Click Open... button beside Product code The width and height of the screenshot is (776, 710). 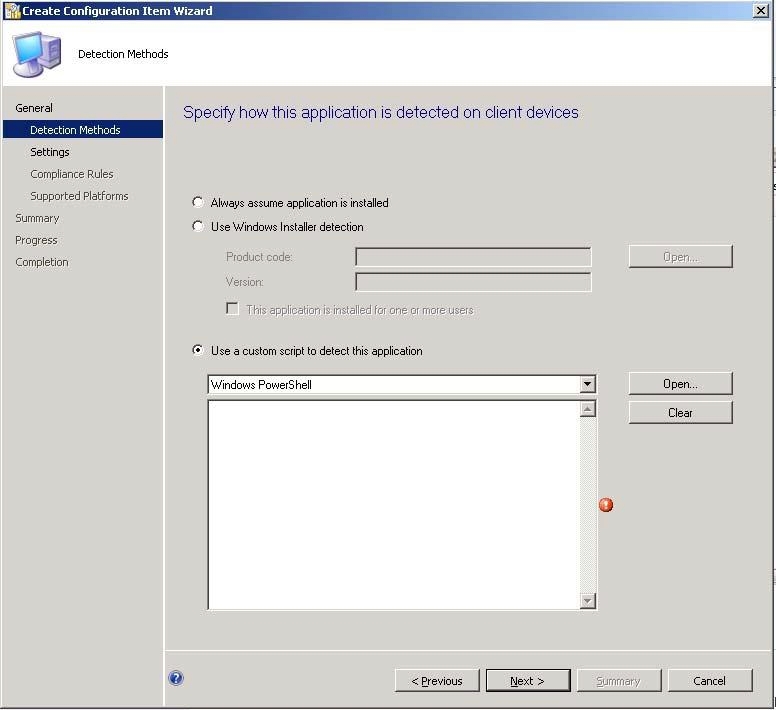(680, 257)
